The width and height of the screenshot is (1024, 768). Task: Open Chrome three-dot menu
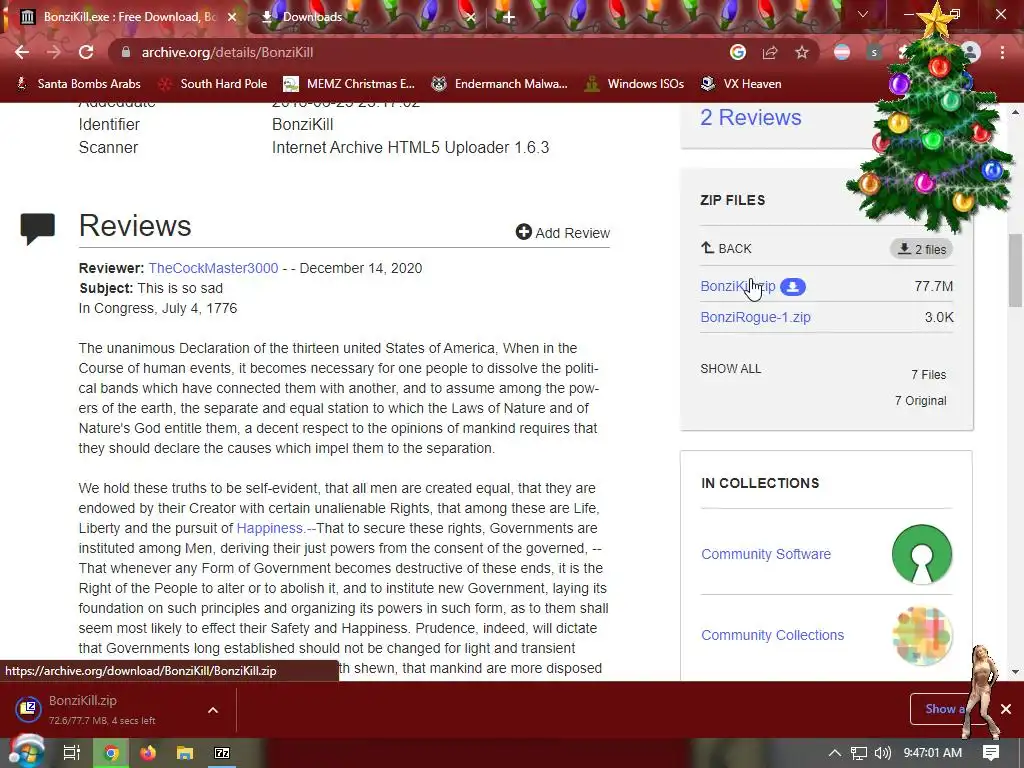pos(1002,52)
